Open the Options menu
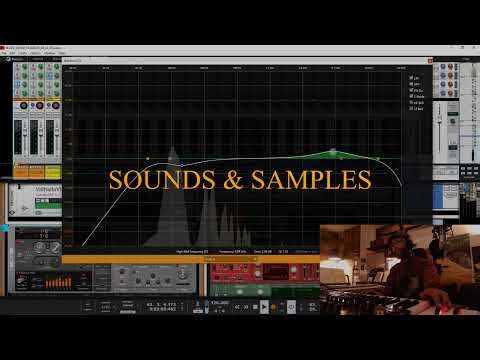 [36, 53]
